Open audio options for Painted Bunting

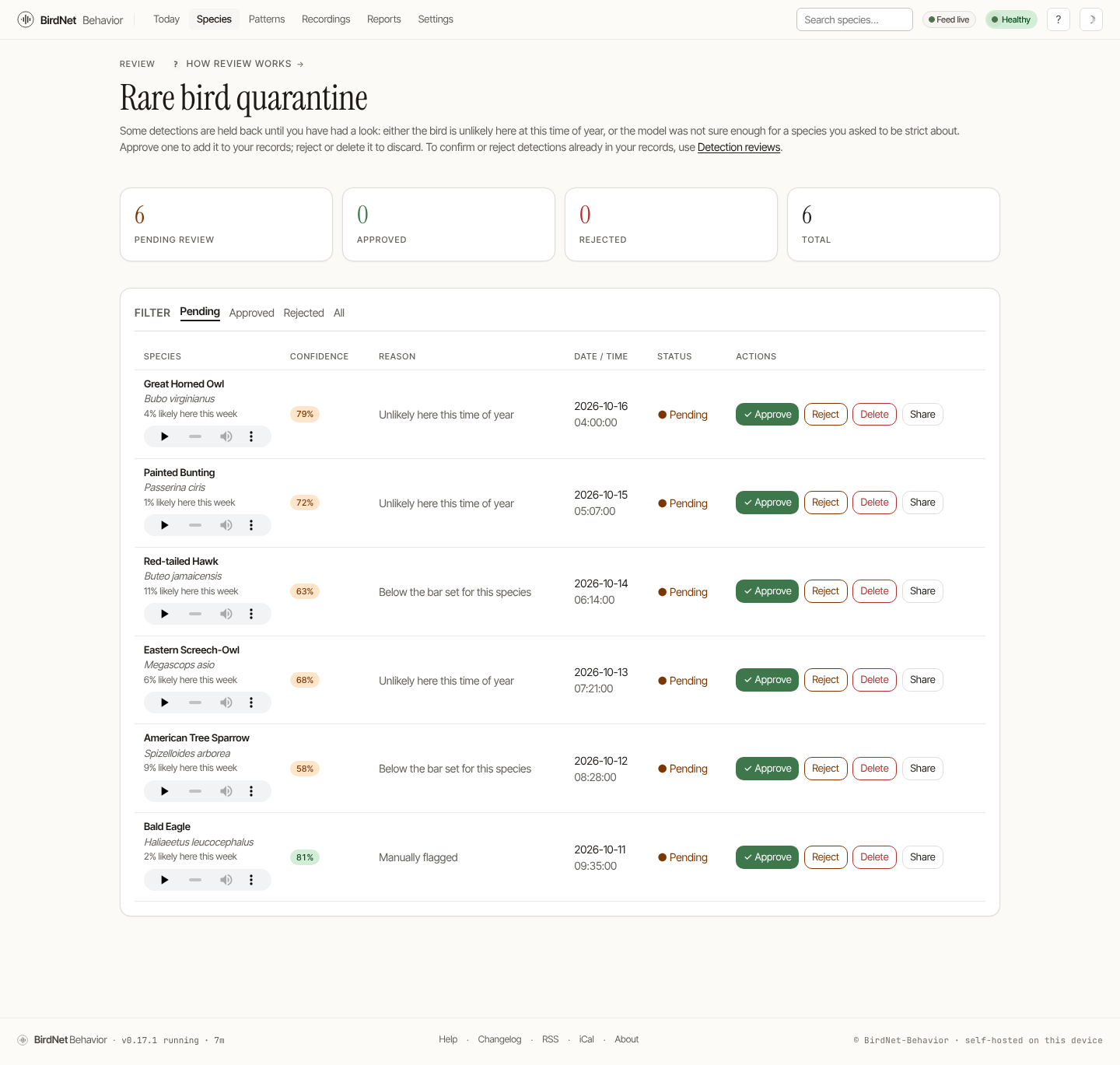(x=251, y=525)
